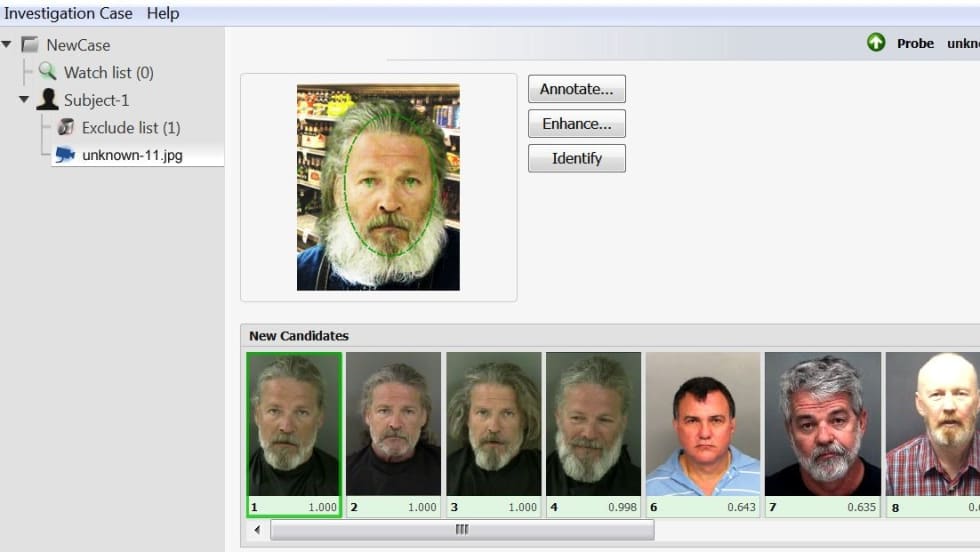Screen dimensions: 980x552
Task: Click the probe image in preview panel
Action: 378,187
